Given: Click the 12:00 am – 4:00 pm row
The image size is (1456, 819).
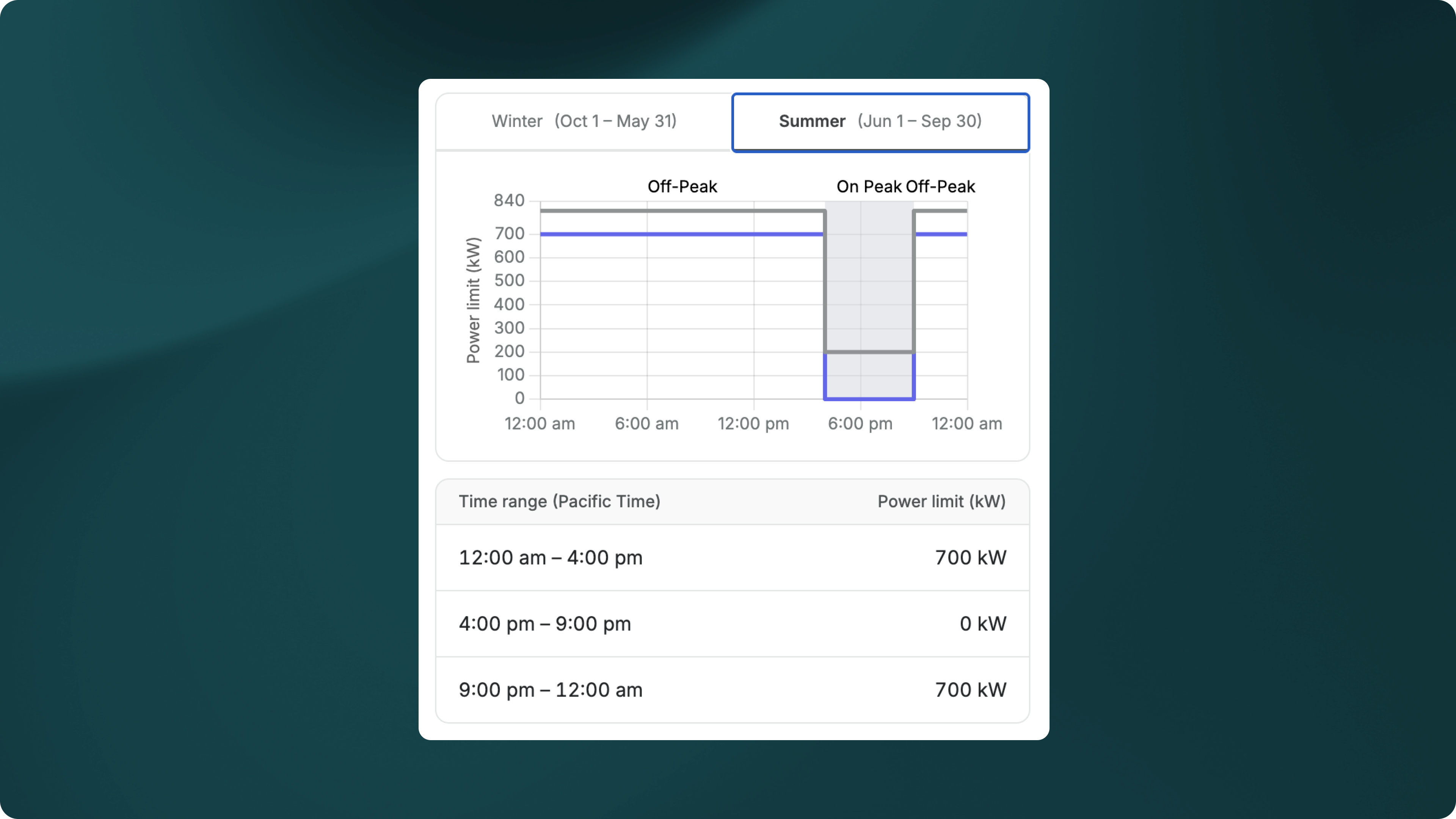Looking at the screenshot, I should click(x=551, y=558).
